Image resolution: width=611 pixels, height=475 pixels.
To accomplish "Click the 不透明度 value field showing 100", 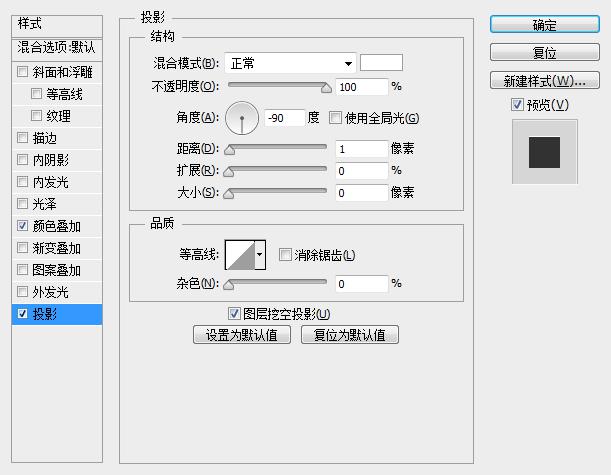I will click(x=362, y=87).
